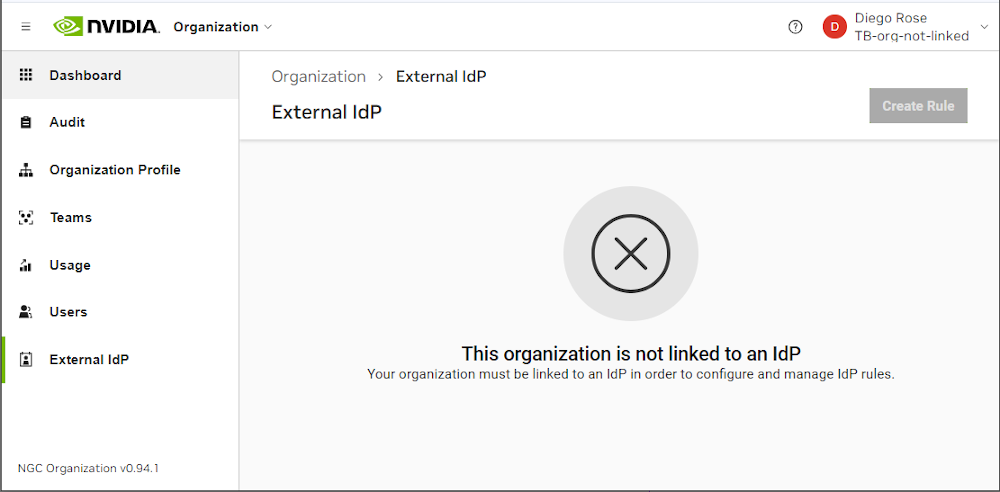Click the NGC Organization version text
This screenshot has width=1000, height=492.
coord(88,468)
